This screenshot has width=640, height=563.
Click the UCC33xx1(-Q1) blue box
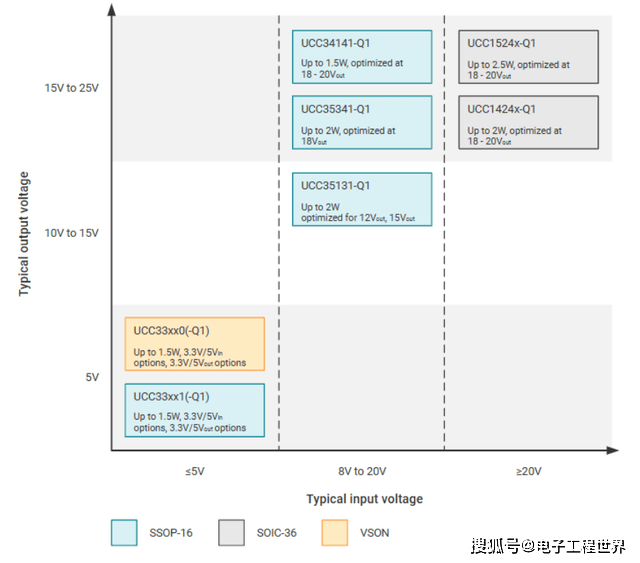click(194, 410)
